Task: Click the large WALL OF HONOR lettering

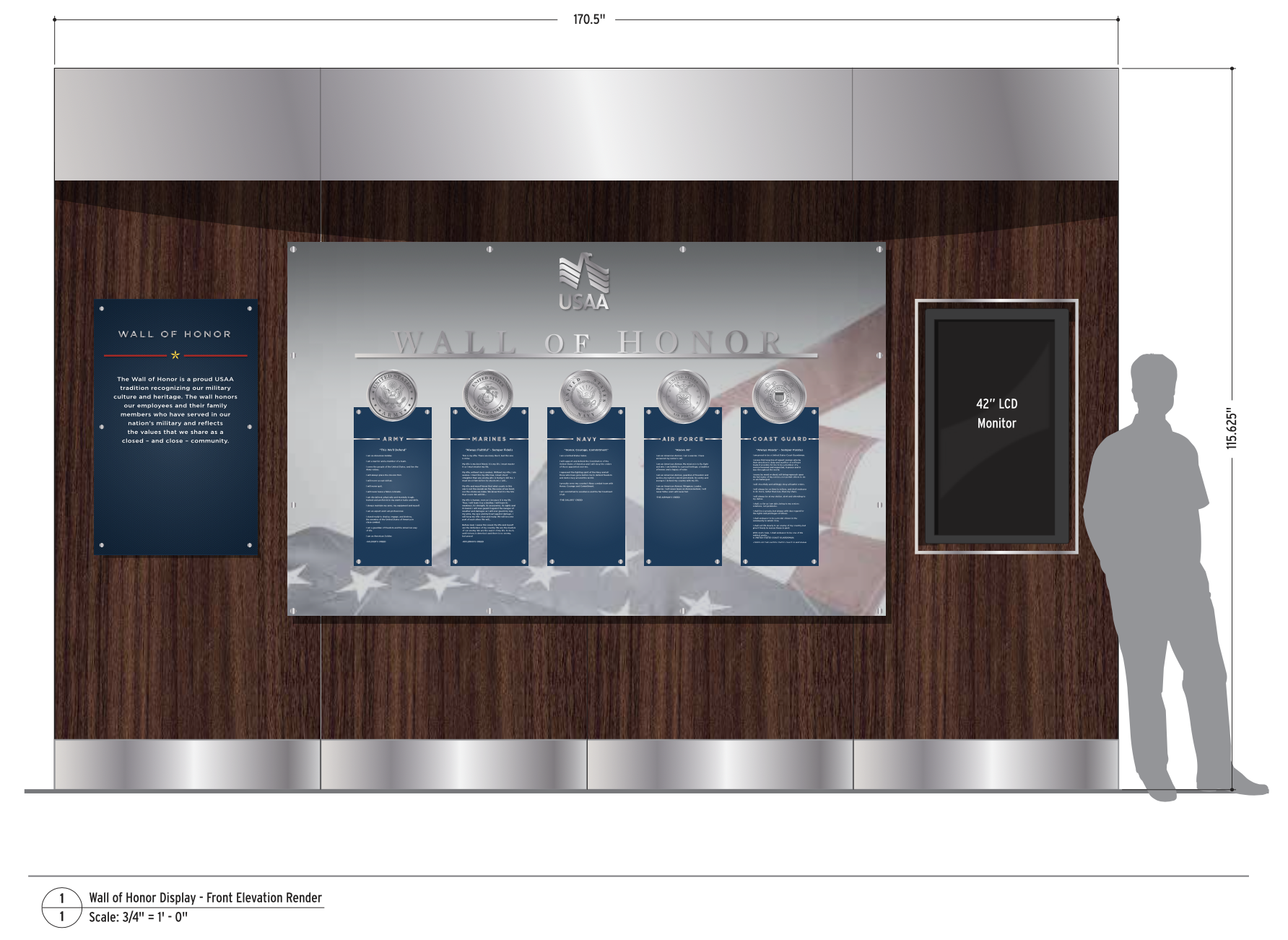Action: click(x=586, y=341)
